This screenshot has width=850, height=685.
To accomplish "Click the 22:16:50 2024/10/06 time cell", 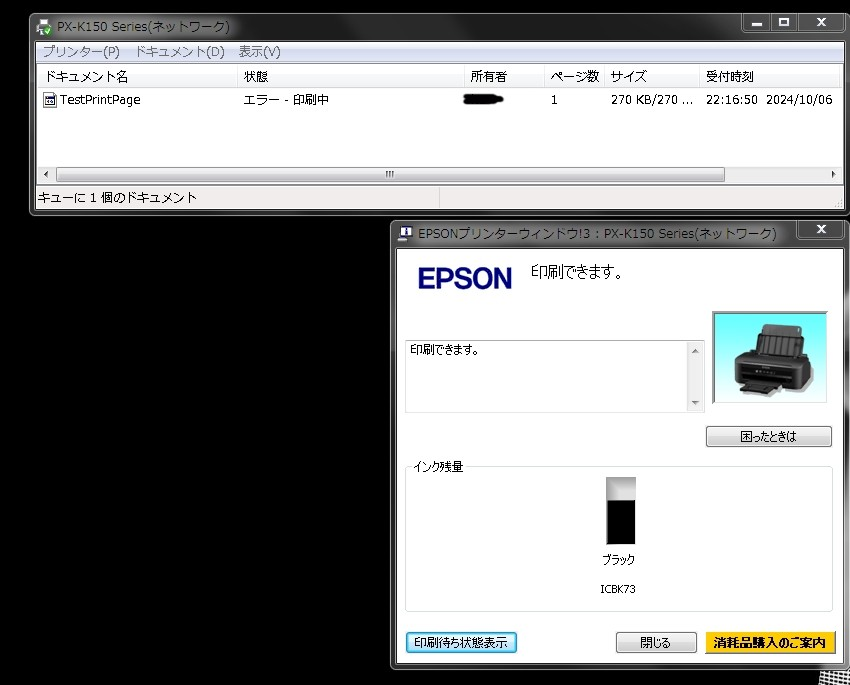I will pyautogui.click(x=769, y=100).
